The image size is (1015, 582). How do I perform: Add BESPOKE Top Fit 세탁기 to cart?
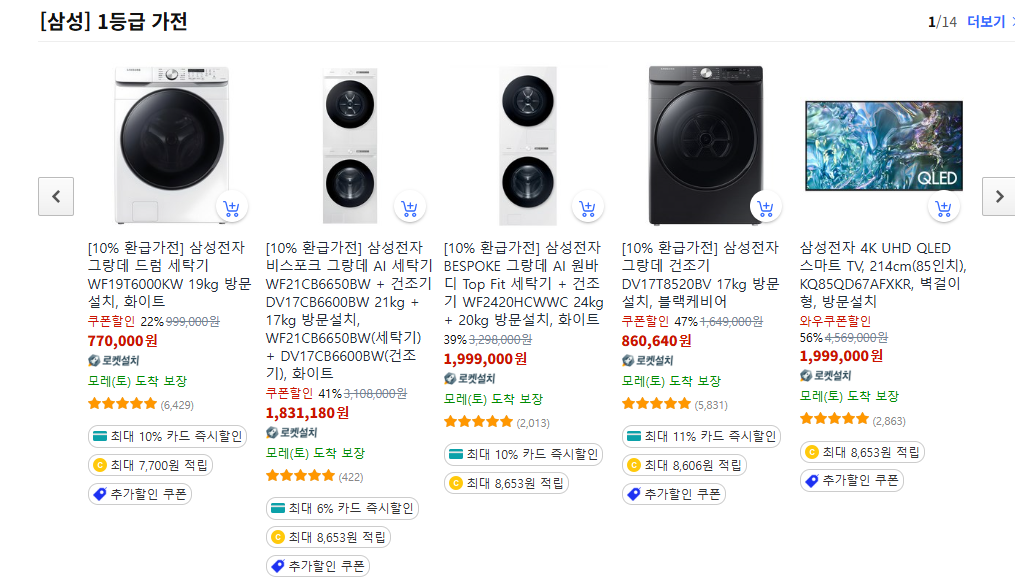pyautogui.click(x=587, y=208)
